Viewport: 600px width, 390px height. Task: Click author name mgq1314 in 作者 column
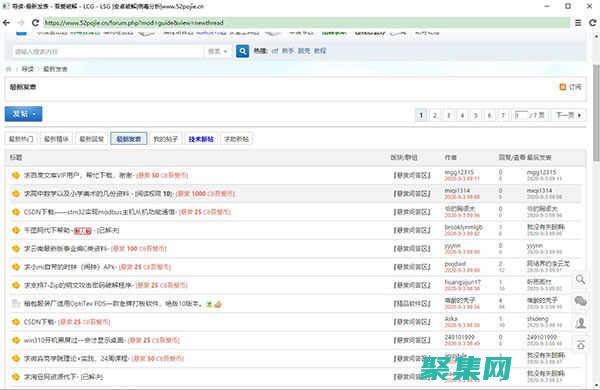click(x=457, y=191)
